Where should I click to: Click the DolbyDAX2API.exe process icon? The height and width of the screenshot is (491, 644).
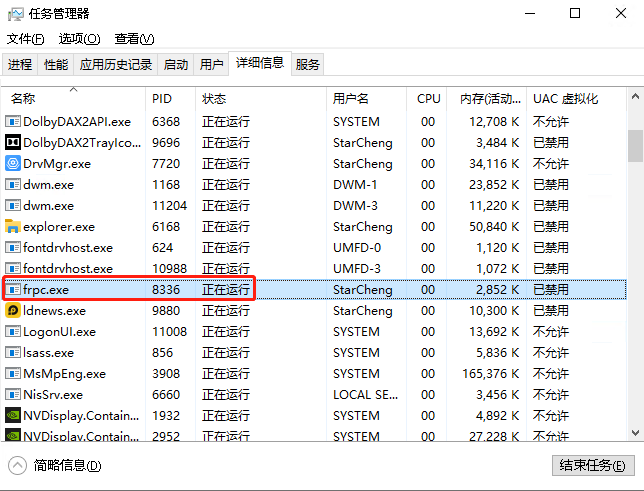[x=13, y=122]
